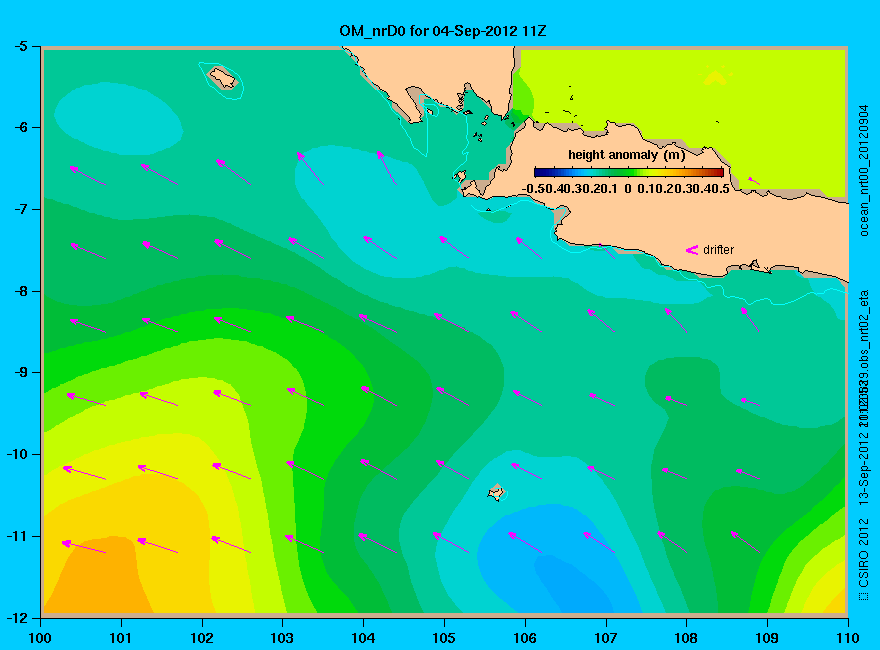Click the latitude label -10
The image size is (880, 650).
point(17,454)
